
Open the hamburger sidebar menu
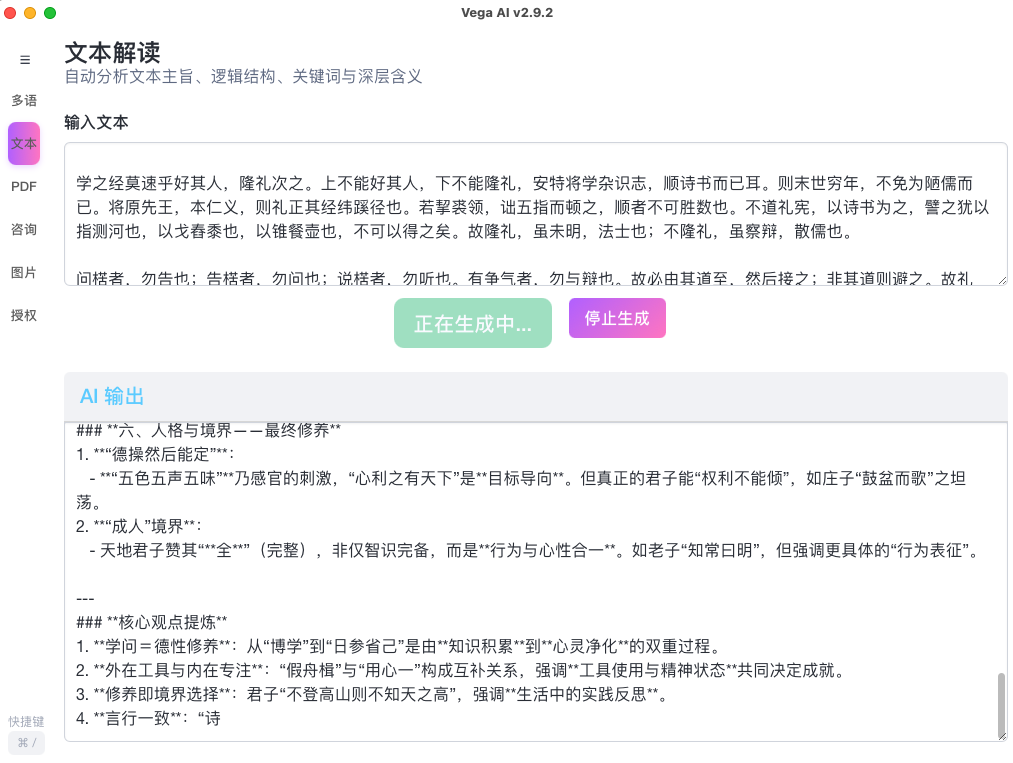tap(24, 60)
